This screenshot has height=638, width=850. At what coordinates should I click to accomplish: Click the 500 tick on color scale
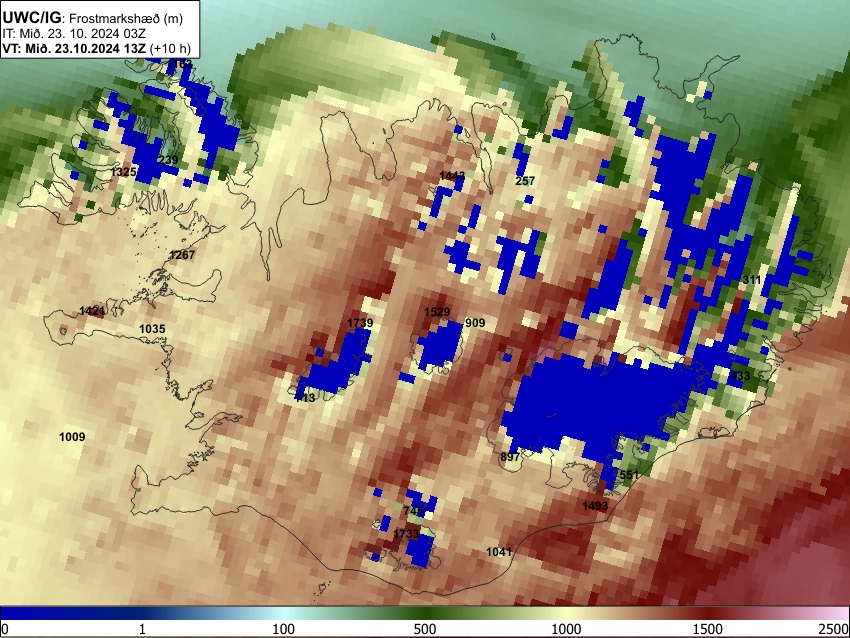(425, 629)
